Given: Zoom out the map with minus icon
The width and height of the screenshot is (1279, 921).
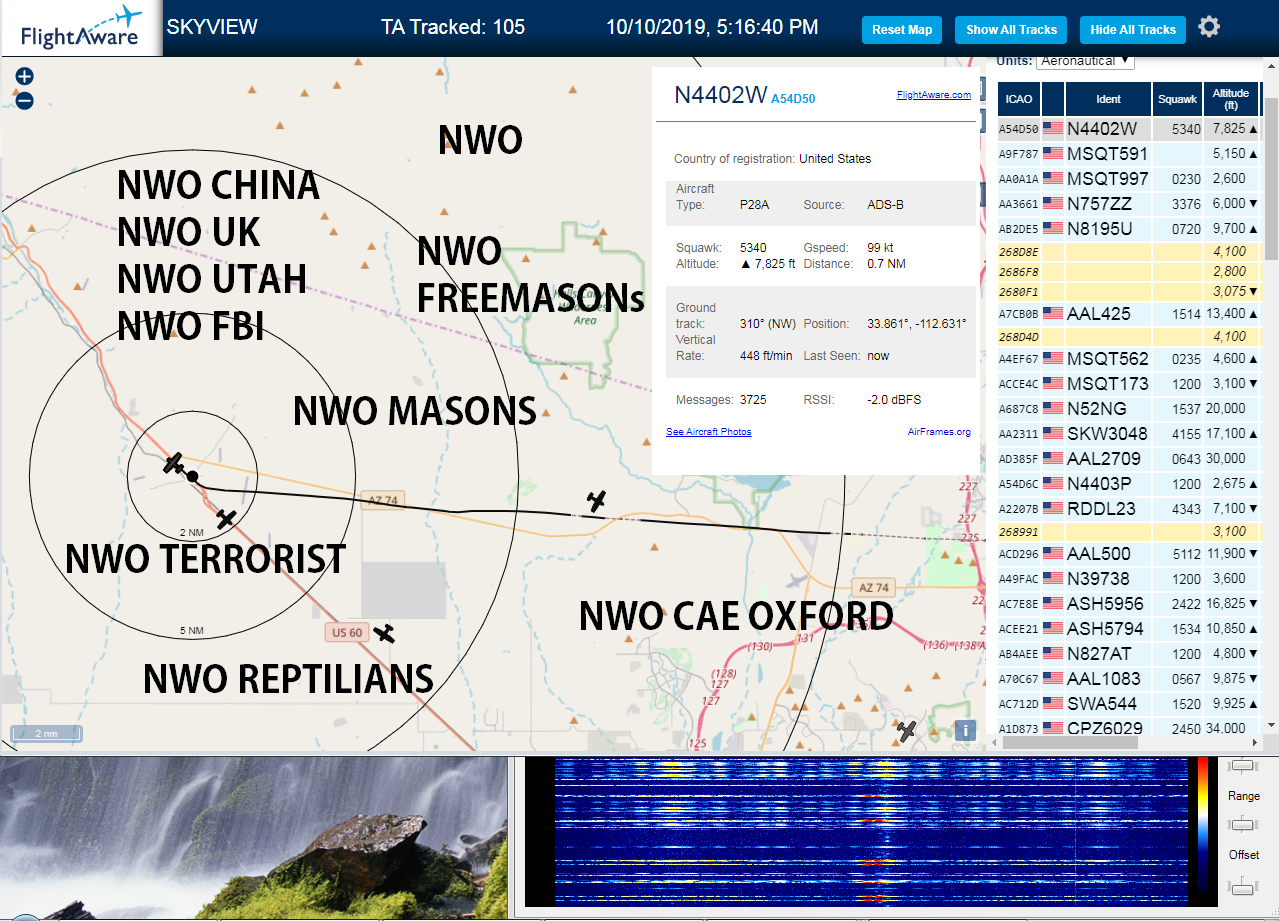Looking at the screenshot, I should tap(25, 100).
